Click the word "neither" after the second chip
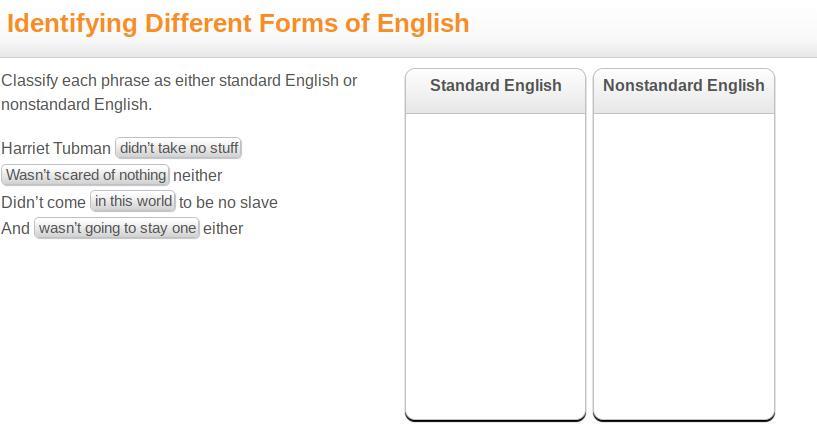The width and height of the screenshot is (817, 426). click(197, 176)
